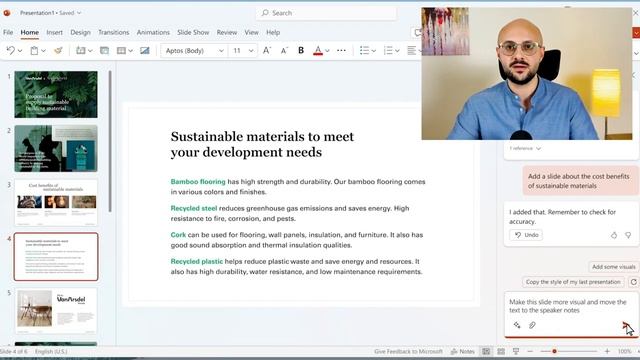Click the Home tab

click(29, 32)
